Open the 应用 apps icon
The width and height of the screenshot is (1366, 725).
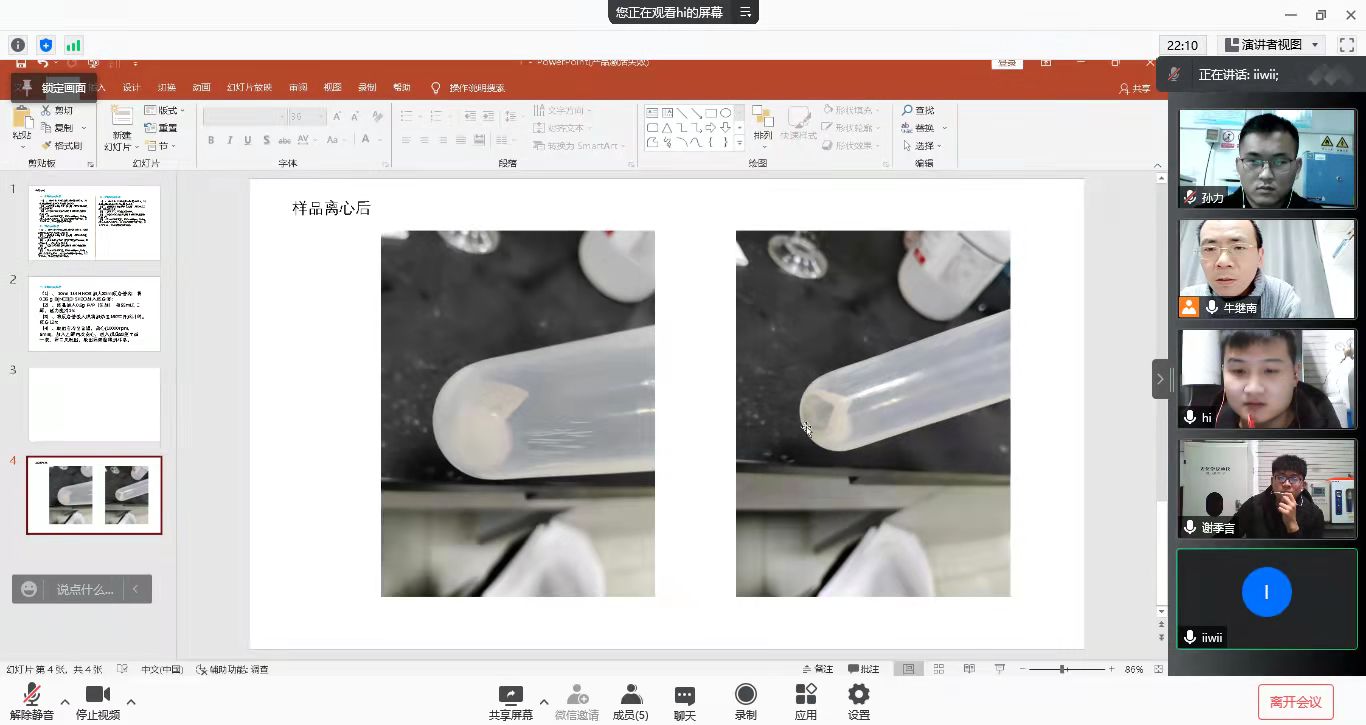pos(806,702)
